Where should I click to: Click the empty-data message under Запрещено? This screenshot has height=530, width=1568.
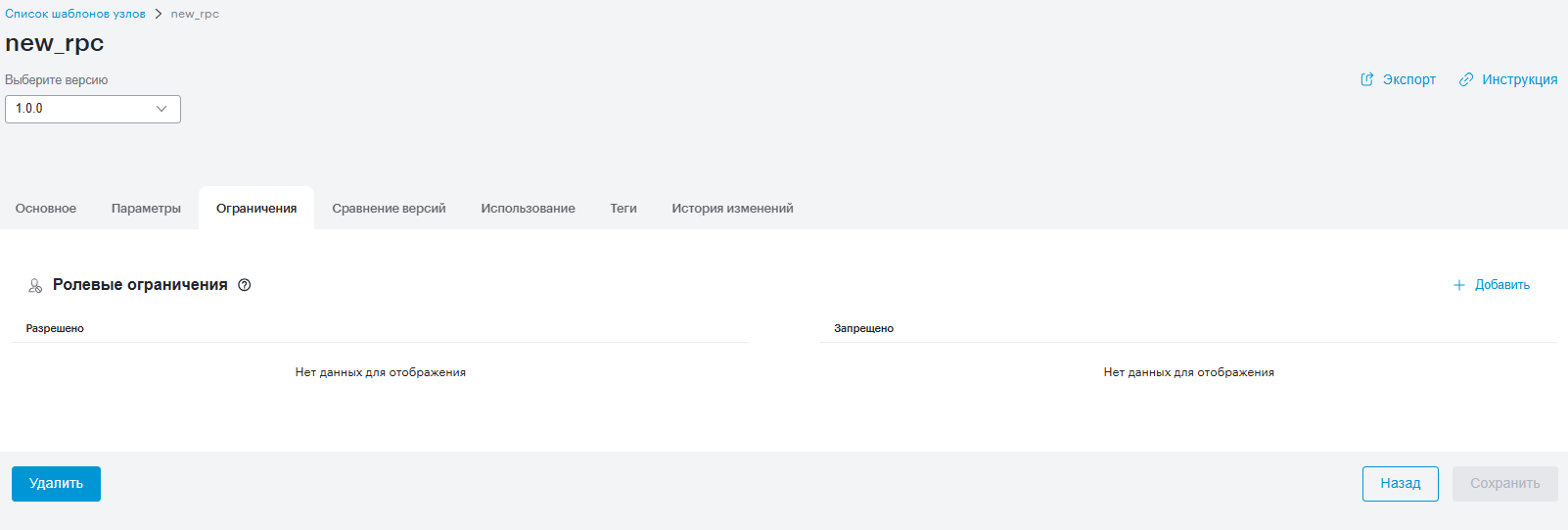coord(1189,372)
